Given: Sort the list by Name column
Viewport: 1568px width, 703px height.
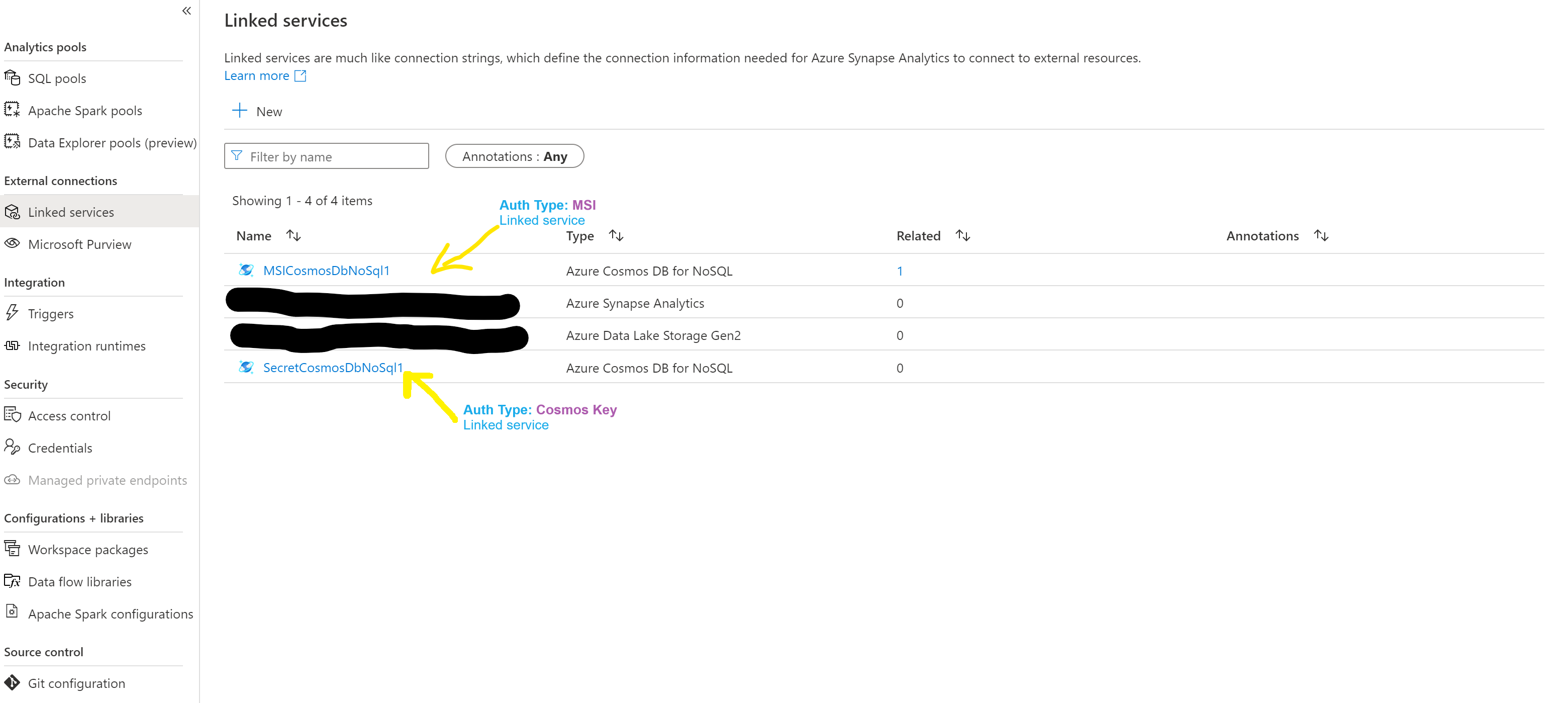Looking at the screenshot, I should (293, 235).
